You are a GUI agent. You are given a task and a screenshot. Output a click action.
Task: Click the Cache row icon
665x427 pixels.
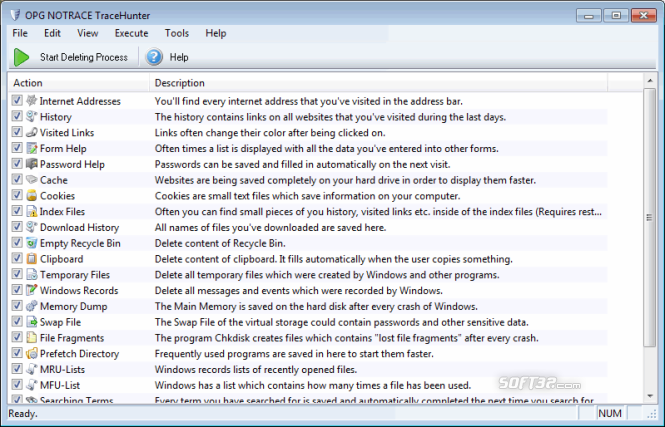coord(32,180)
